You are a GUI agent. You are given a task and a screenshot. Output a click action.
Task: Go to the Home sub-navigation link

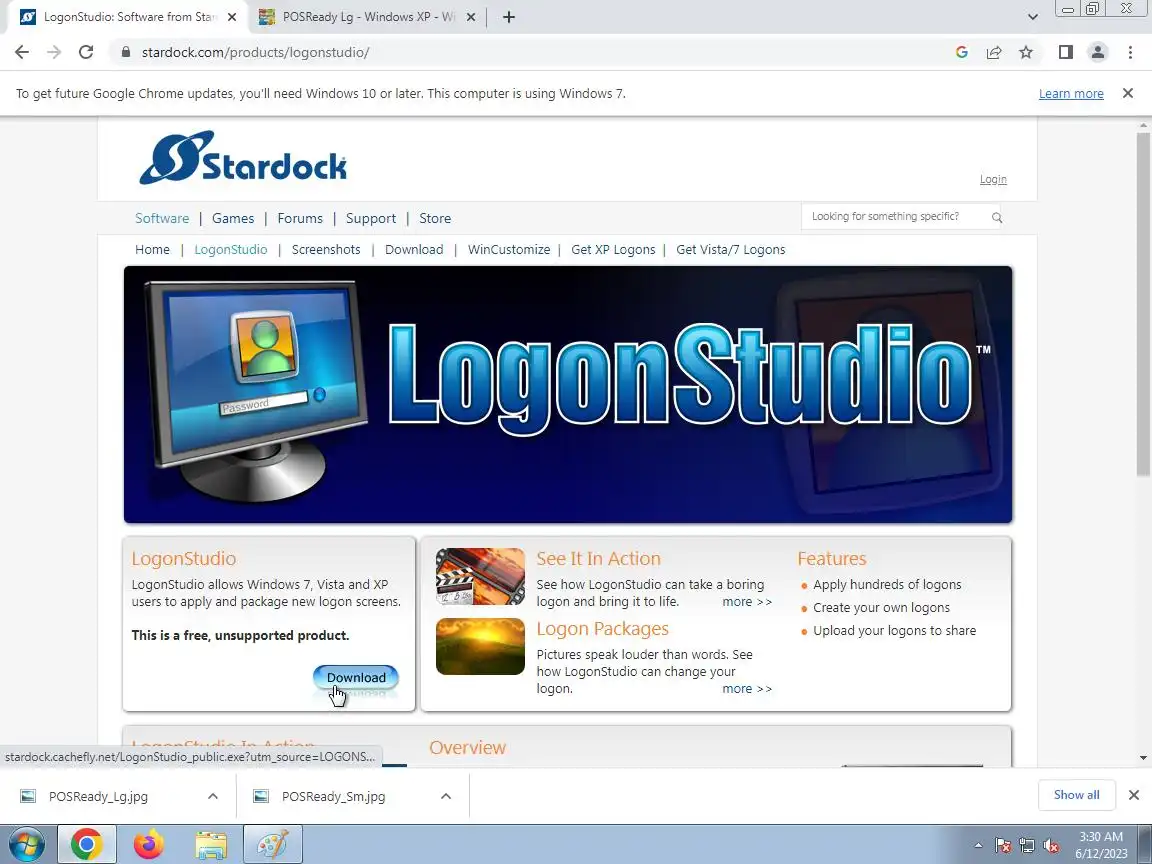point(152,249)
